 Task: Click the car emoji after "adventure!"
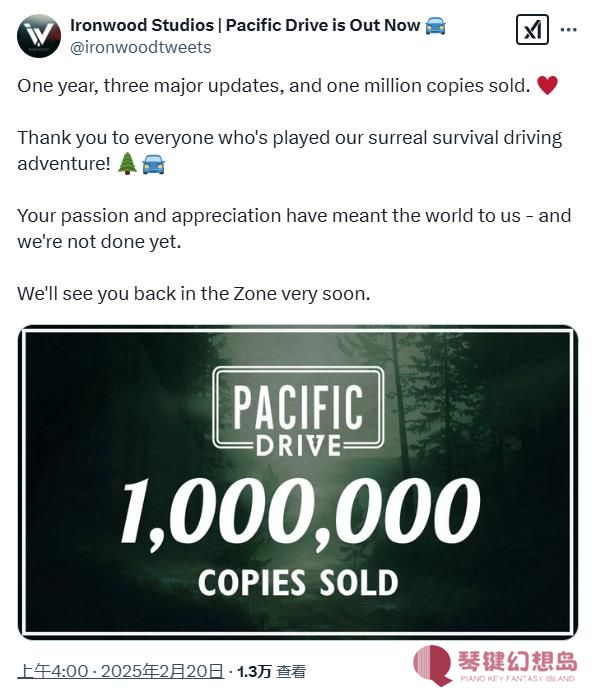tap(153, 164)
